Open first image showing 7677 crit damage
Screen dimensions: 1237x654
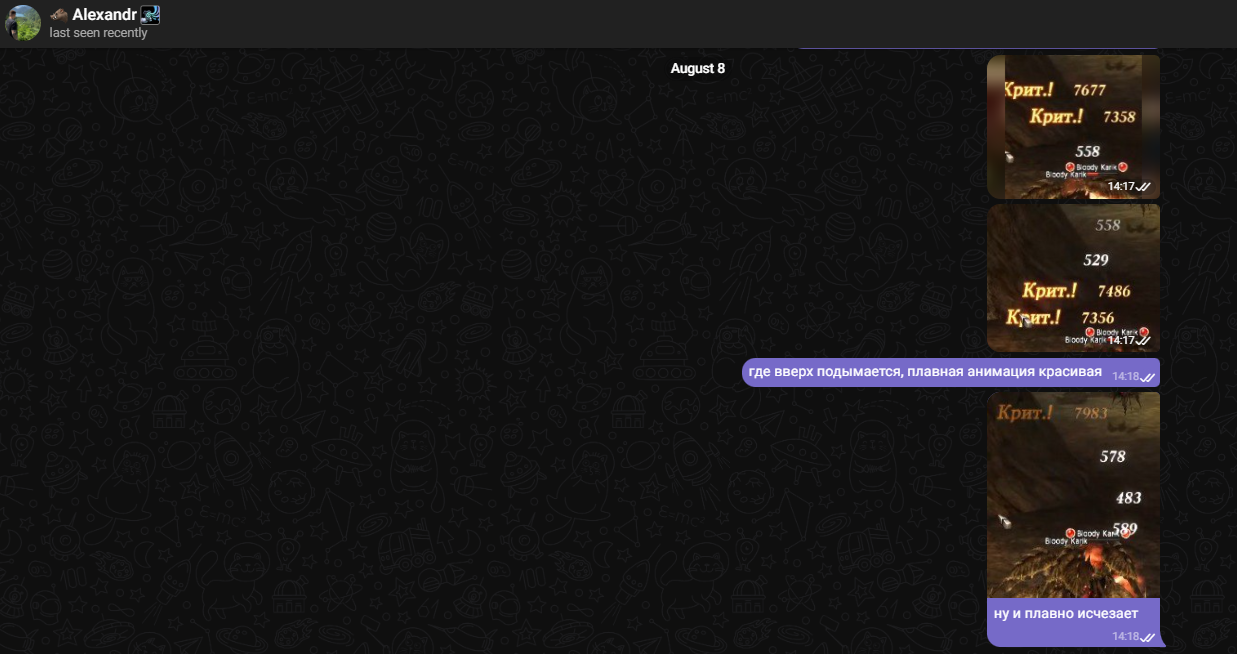[1072, 120]
